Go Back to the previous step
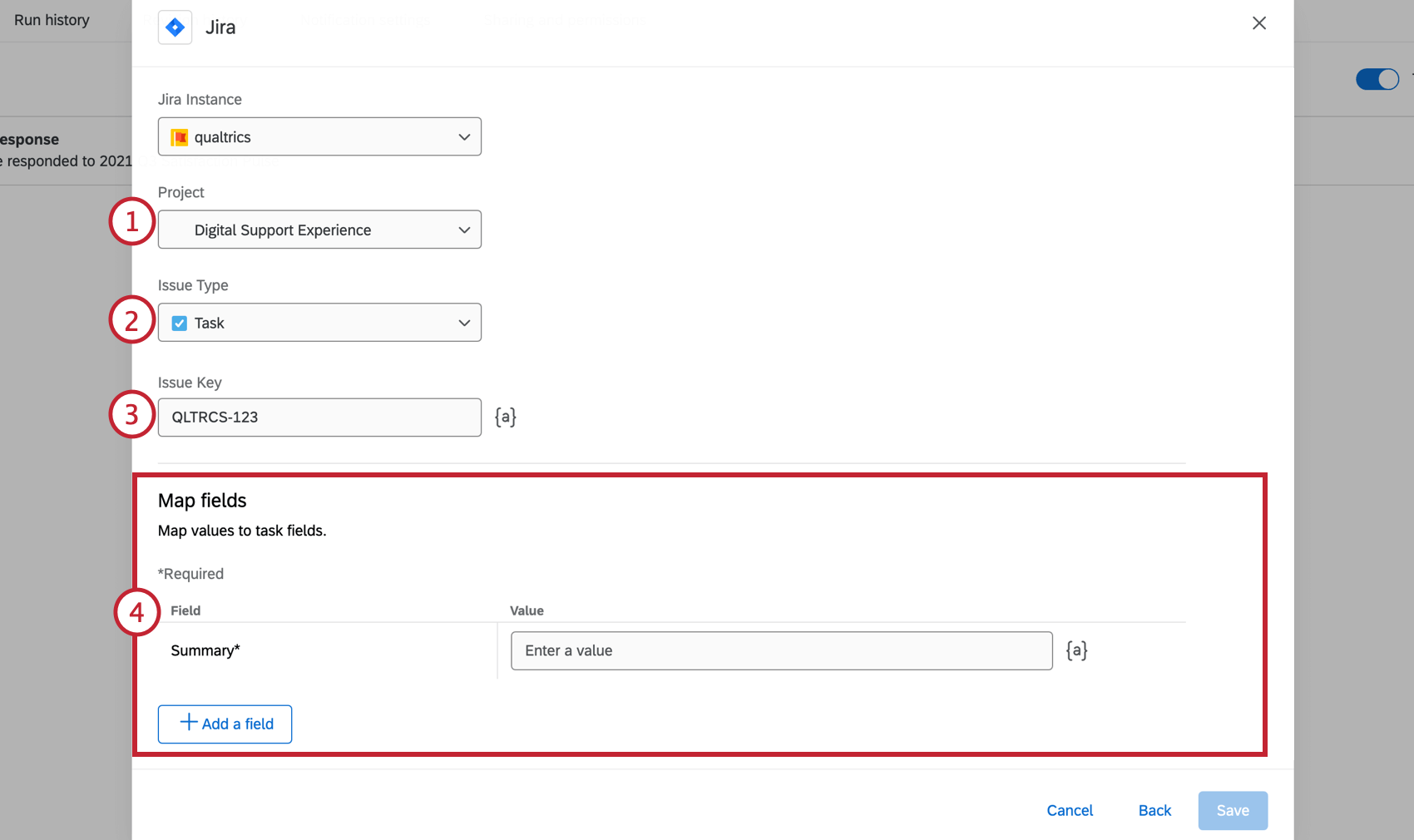The image size is (1414, 840). pos(1154,810)
